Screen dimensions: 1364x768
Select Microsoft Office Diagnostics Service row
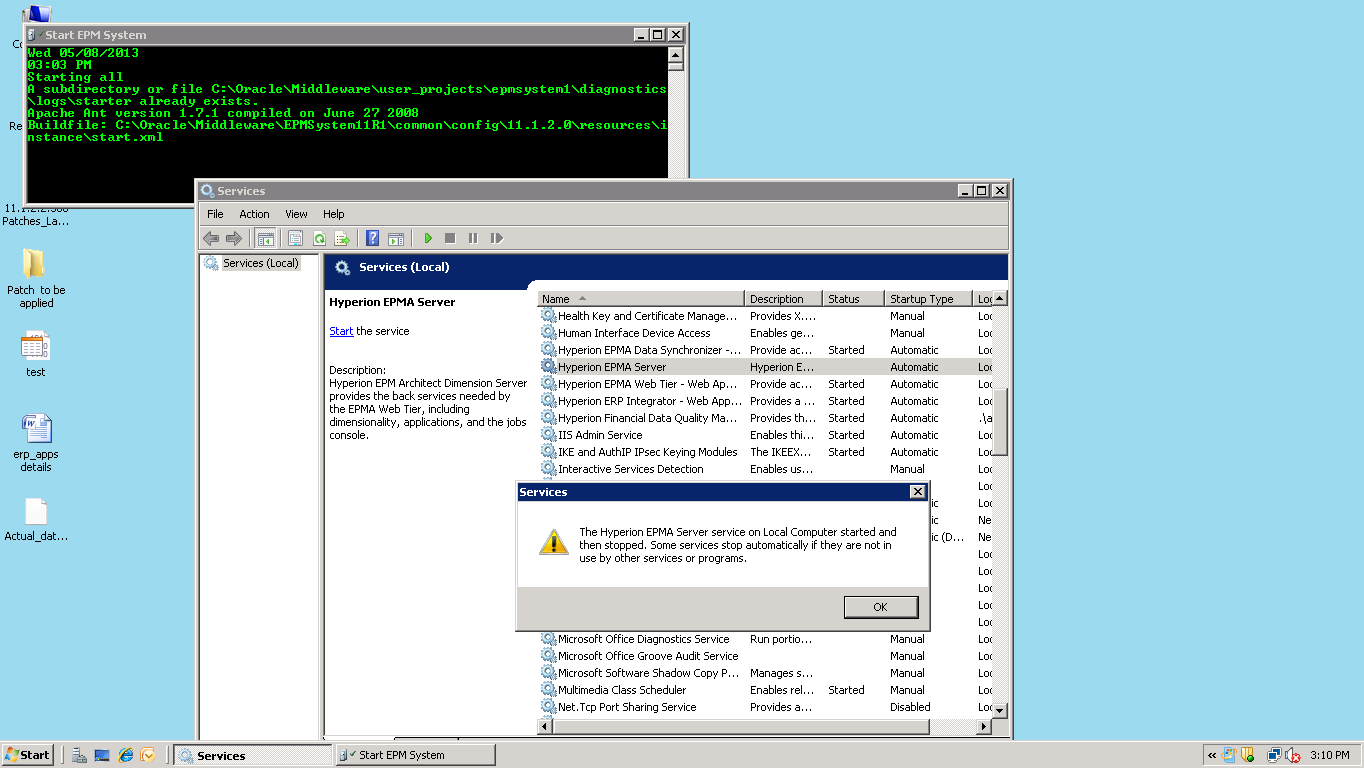pos(765,639)
